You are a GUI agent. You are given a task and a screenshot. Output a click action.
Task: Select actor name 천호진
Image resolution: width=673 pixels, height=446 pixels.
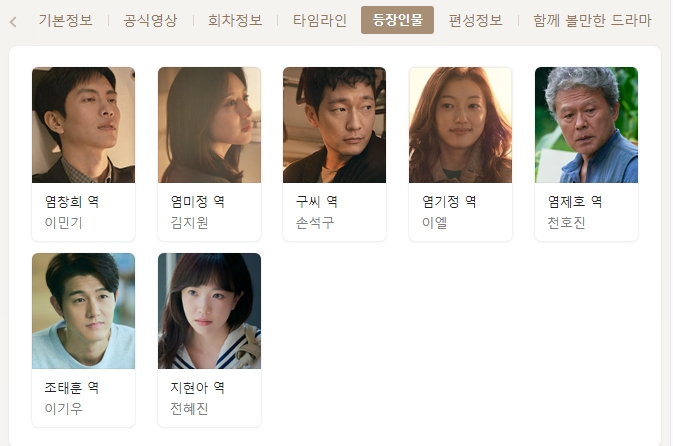coord(567,223)
